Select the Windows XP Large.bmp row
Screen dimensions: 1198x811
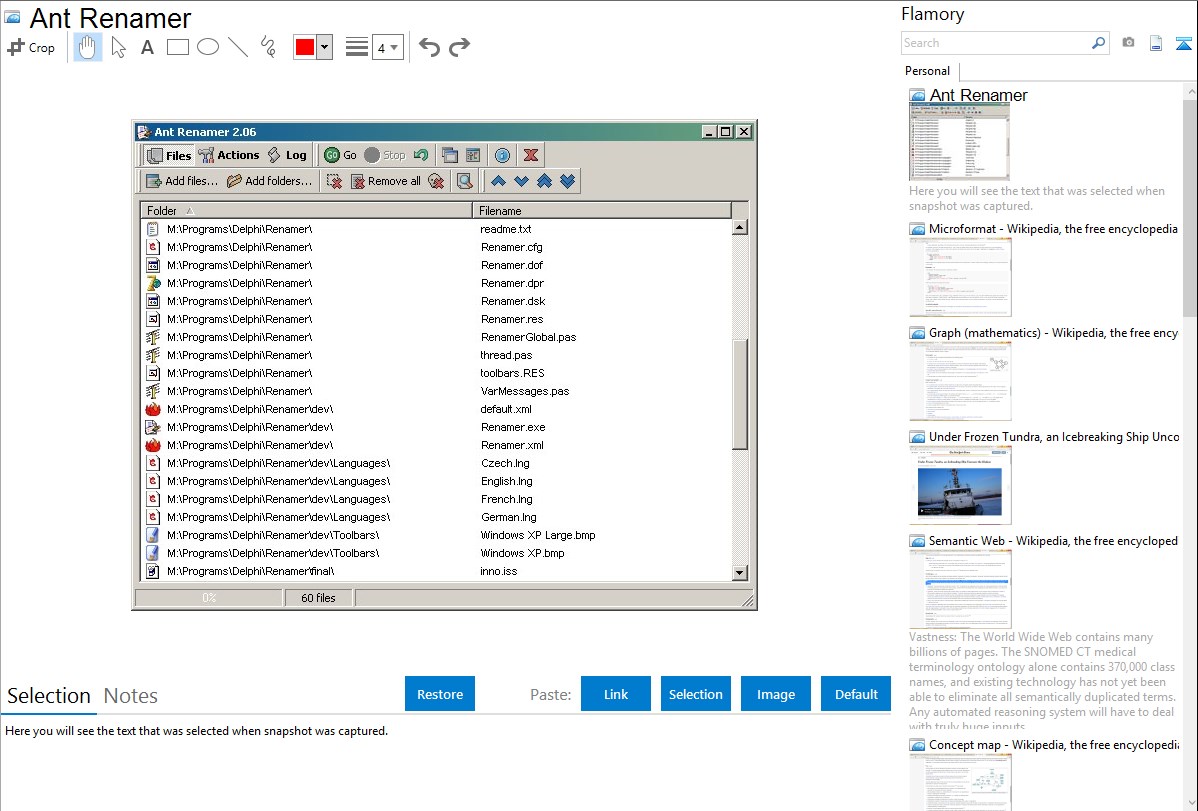tap(436, 535)
